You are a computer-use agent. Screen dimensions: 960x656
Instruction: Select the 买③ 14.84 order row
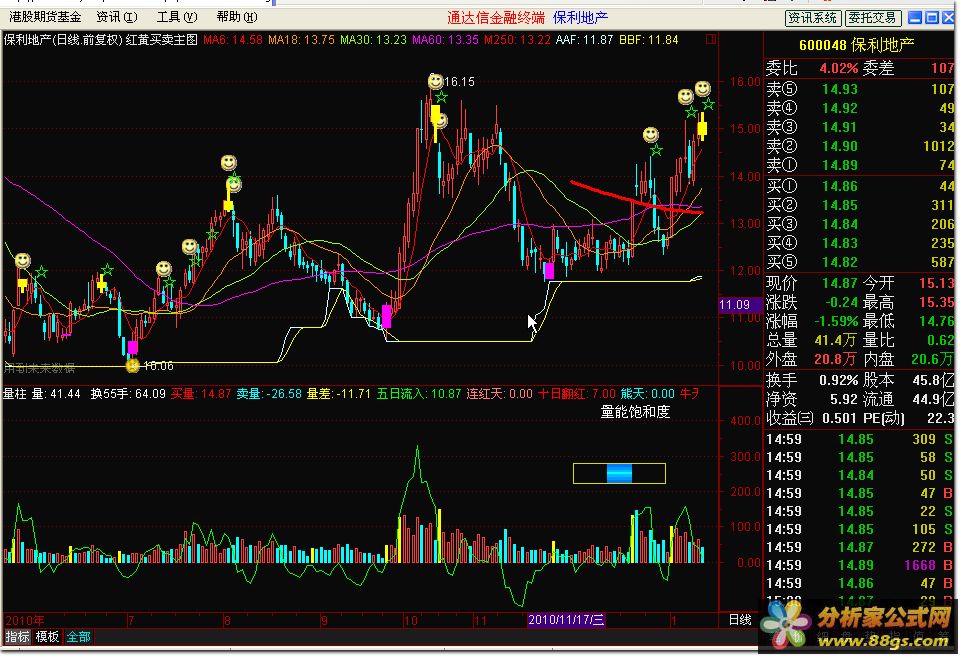[860, 224]
